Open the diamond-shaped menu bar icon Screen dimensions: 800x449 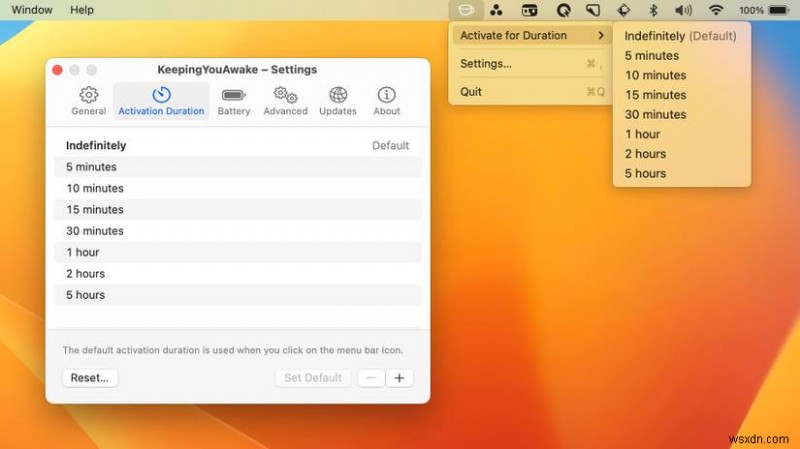623,10
